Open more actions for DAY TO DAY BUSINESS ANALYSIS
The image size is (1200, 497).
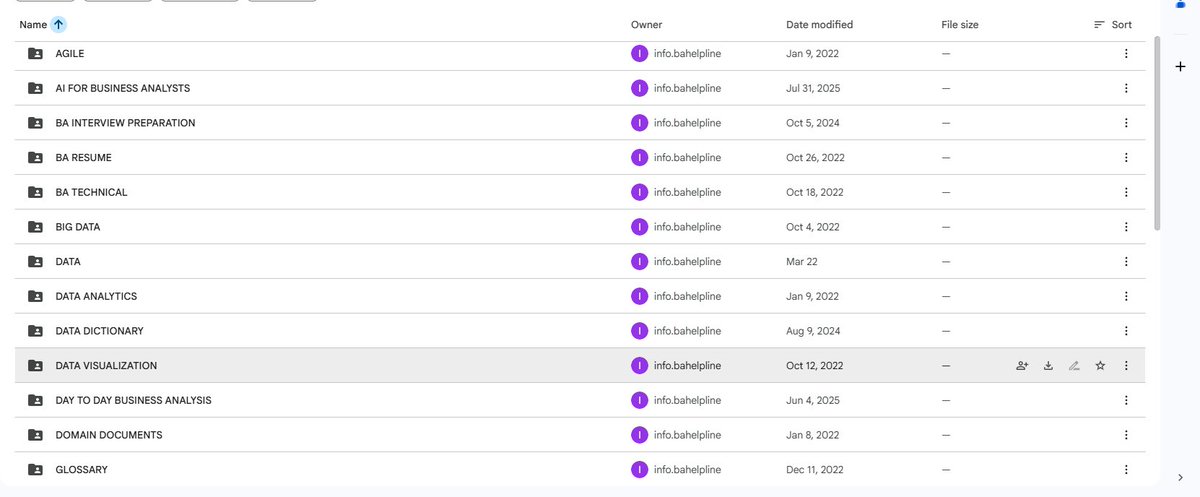click(1126, 400)
